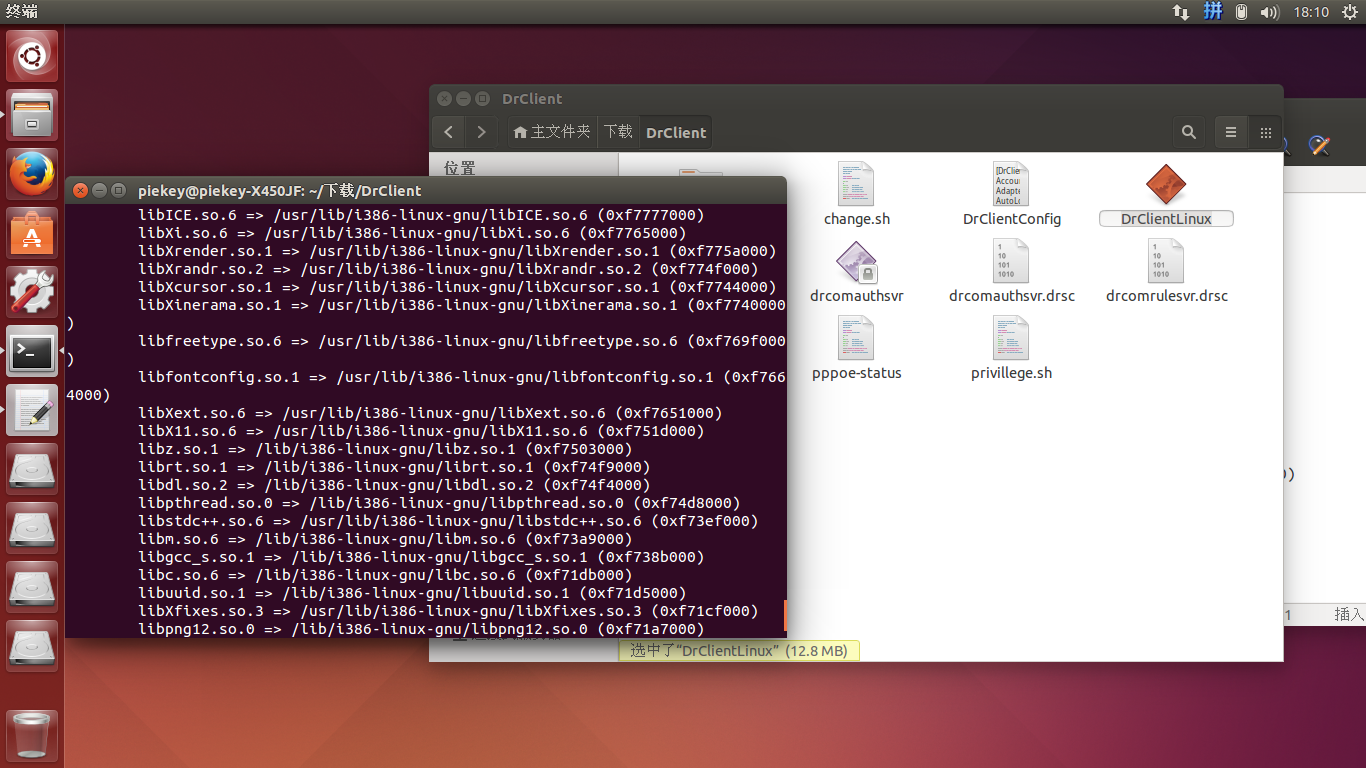Select the pppoe-status file icon
Viewport: 1366px width, 768px height.
856,340
